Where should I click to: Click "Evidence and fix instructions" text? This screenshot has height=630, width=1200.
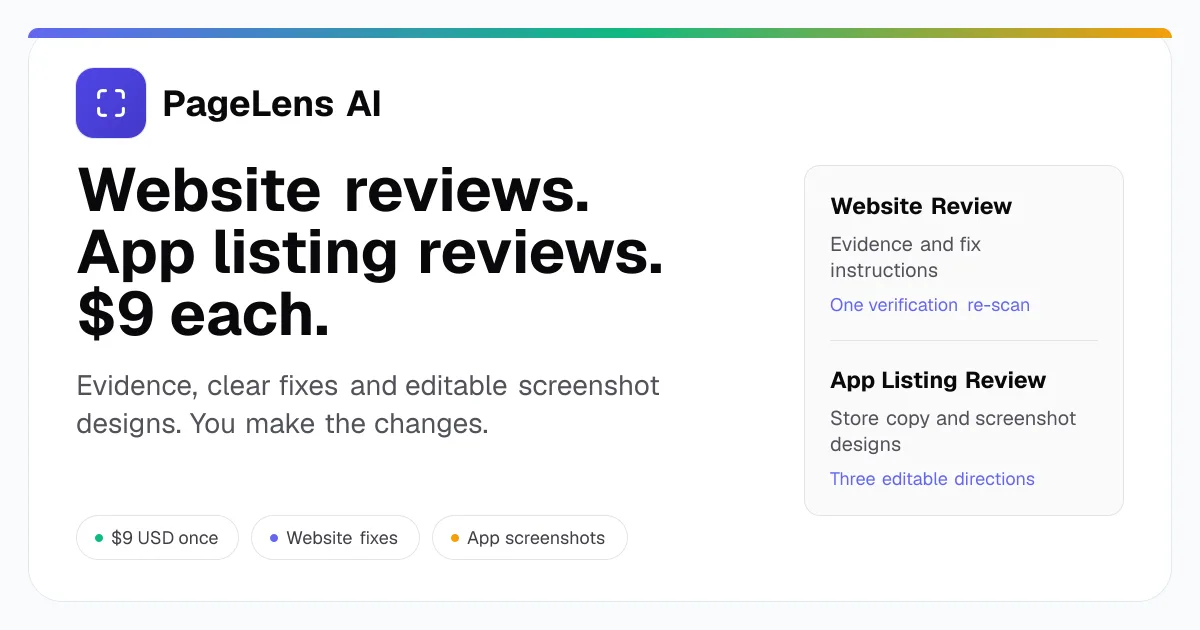click(905, 257)
